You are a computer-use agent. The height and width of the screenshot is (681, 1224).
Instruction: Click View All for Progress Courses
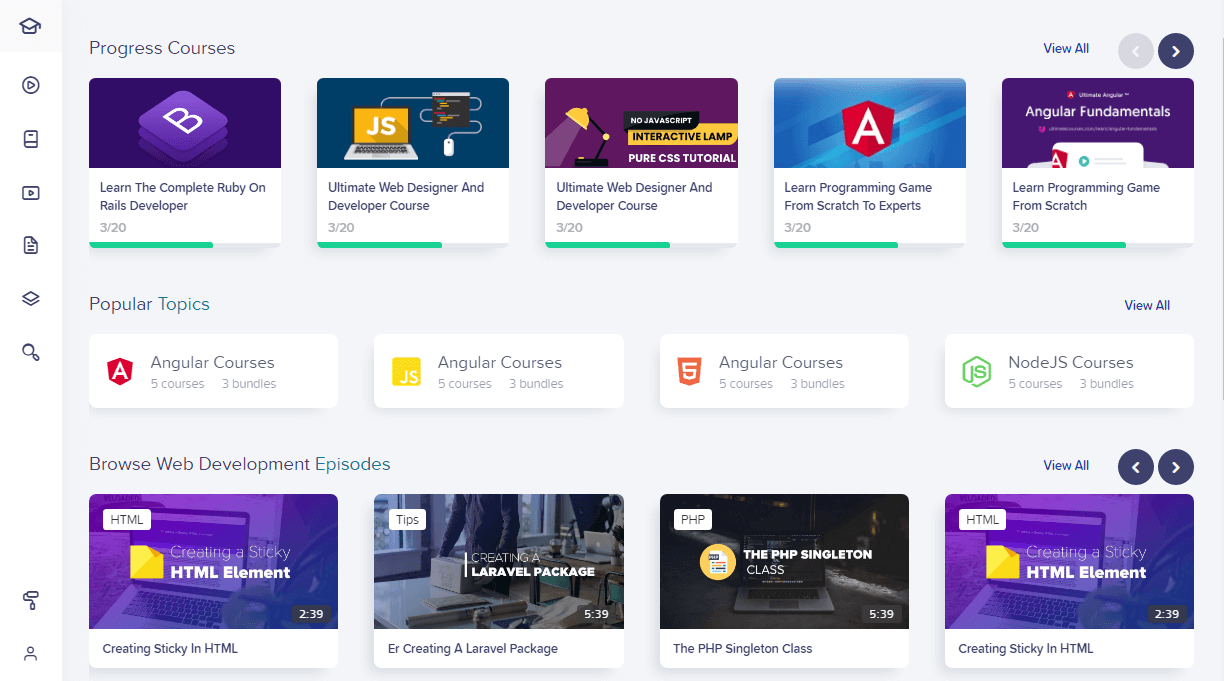click(1065, 49)
